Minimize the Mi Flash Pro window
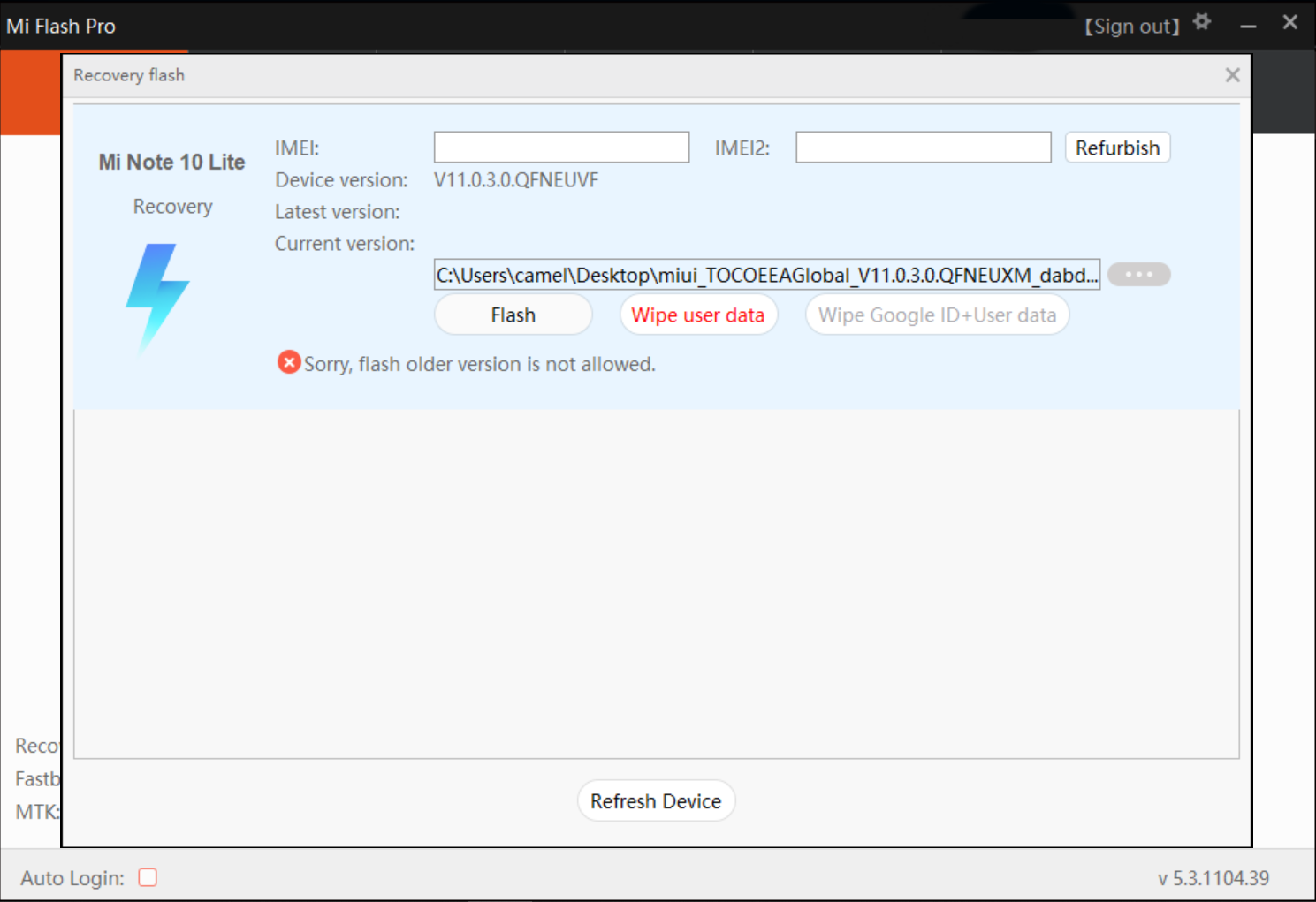 tap(1248, 27)
